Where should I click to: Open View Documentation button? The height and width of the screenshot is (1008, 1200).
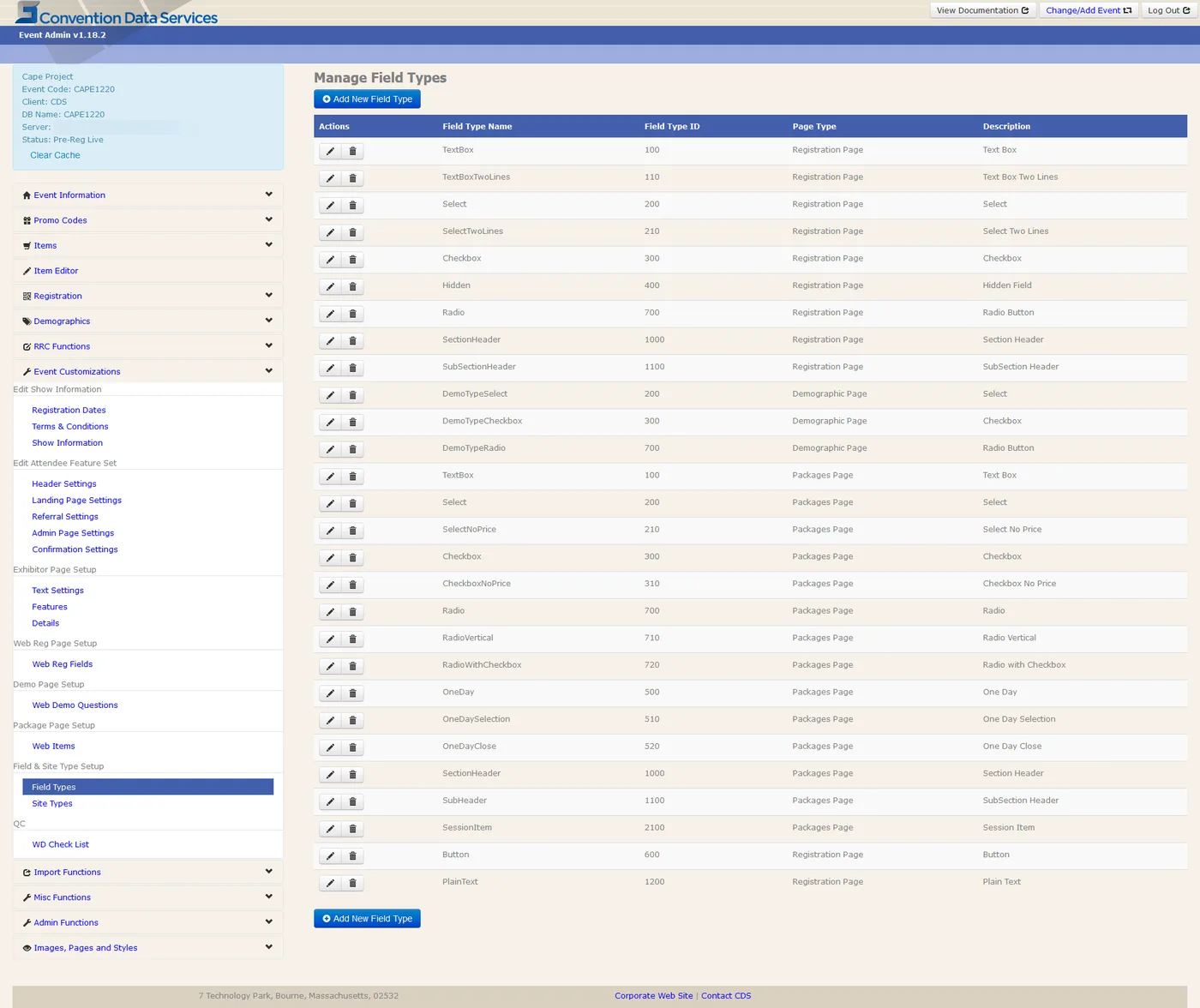coord(982,10)
